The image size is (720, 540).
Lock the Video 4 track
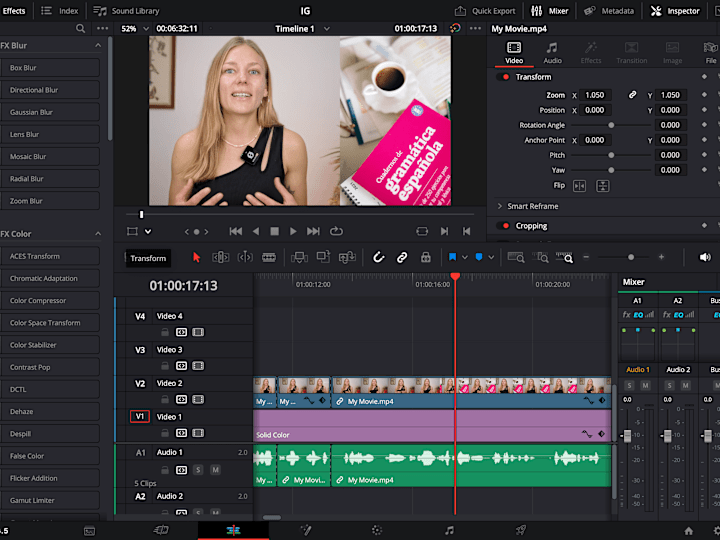pos(165,331)
